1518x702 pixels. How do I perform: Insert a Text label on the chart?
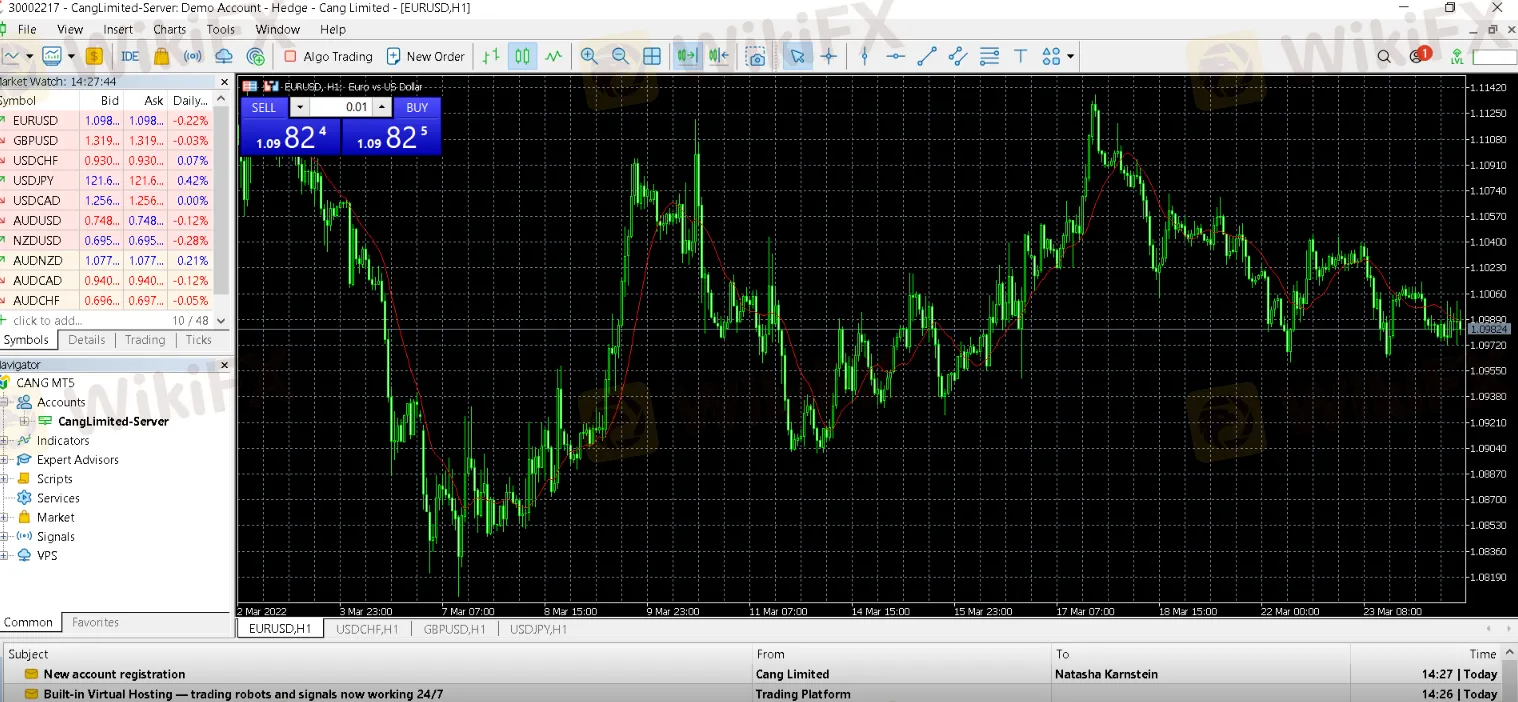tap(1021, 56)
